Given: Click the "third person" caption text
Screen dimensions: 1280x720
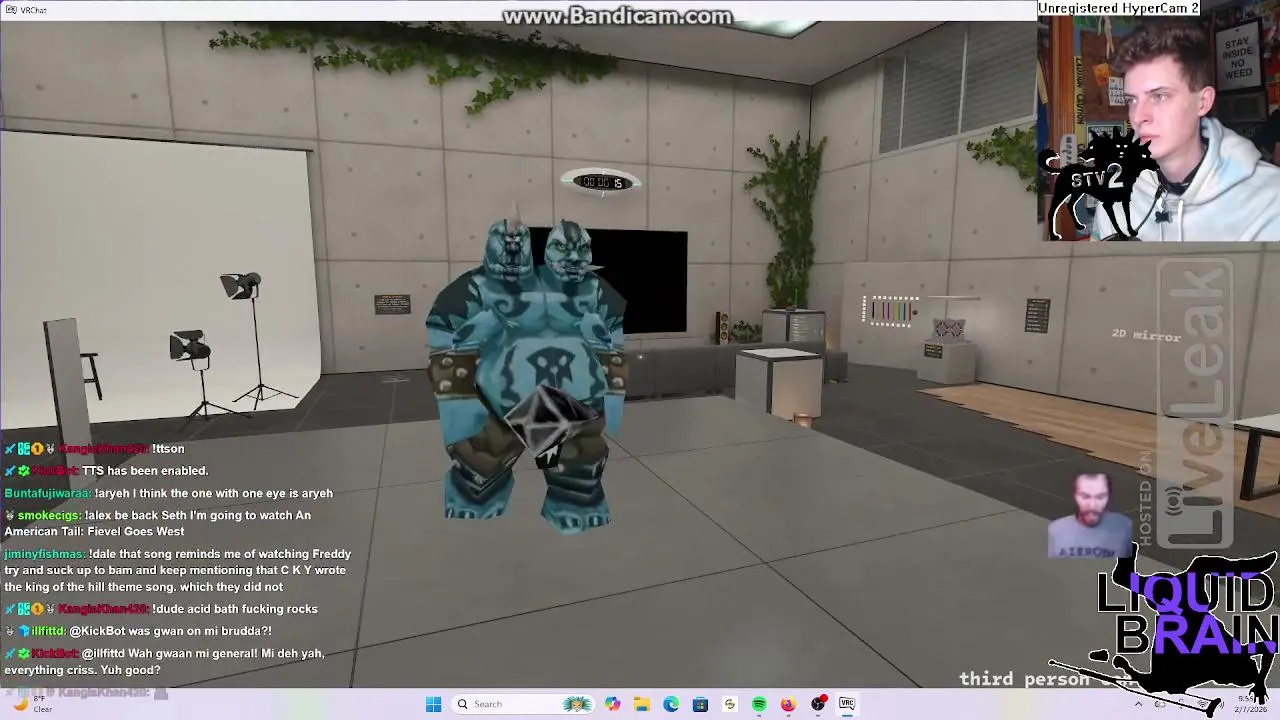Looking at the screenshot, I should [1024, 679].
